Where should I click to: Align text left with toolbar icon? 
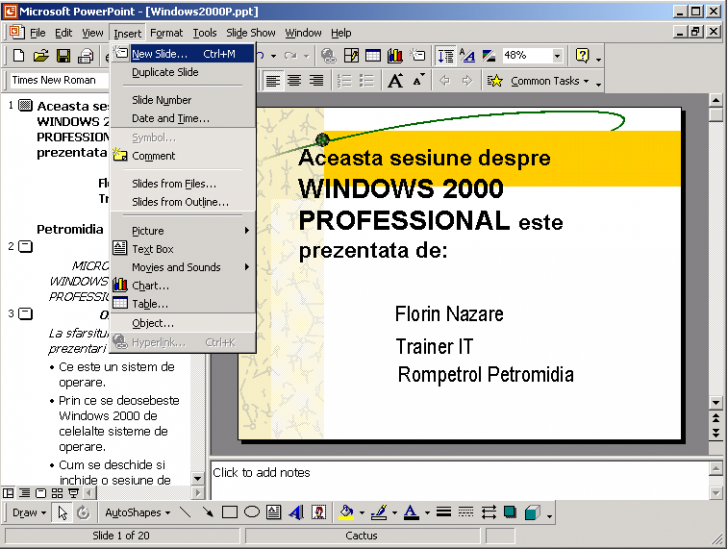tap(273, 81)
